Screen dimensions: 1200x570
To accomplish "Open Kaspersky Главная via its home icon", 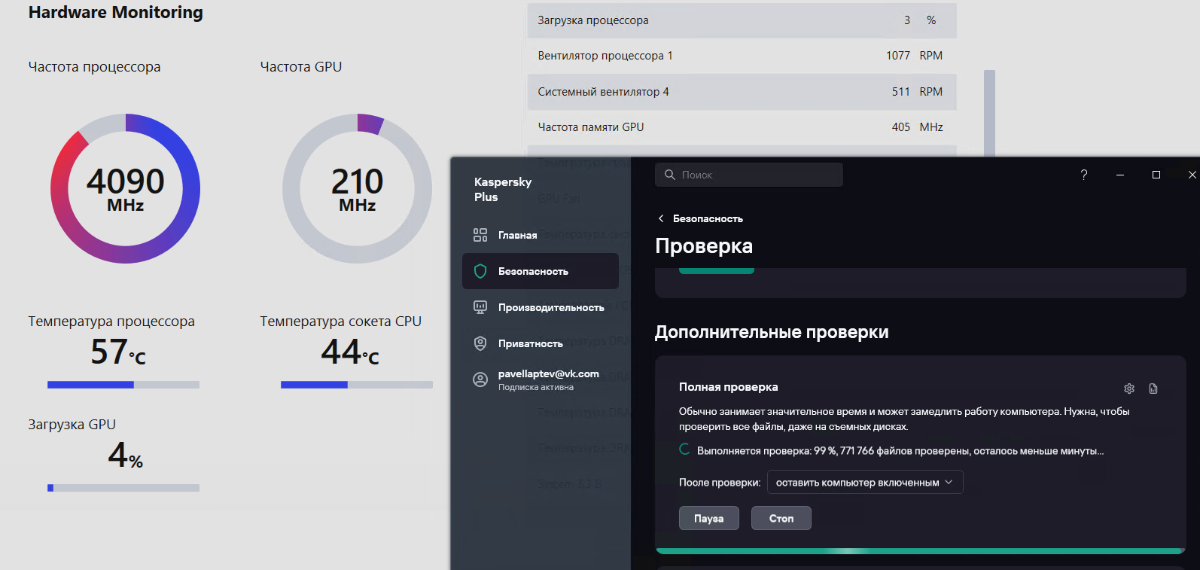I will pos(480,235).
